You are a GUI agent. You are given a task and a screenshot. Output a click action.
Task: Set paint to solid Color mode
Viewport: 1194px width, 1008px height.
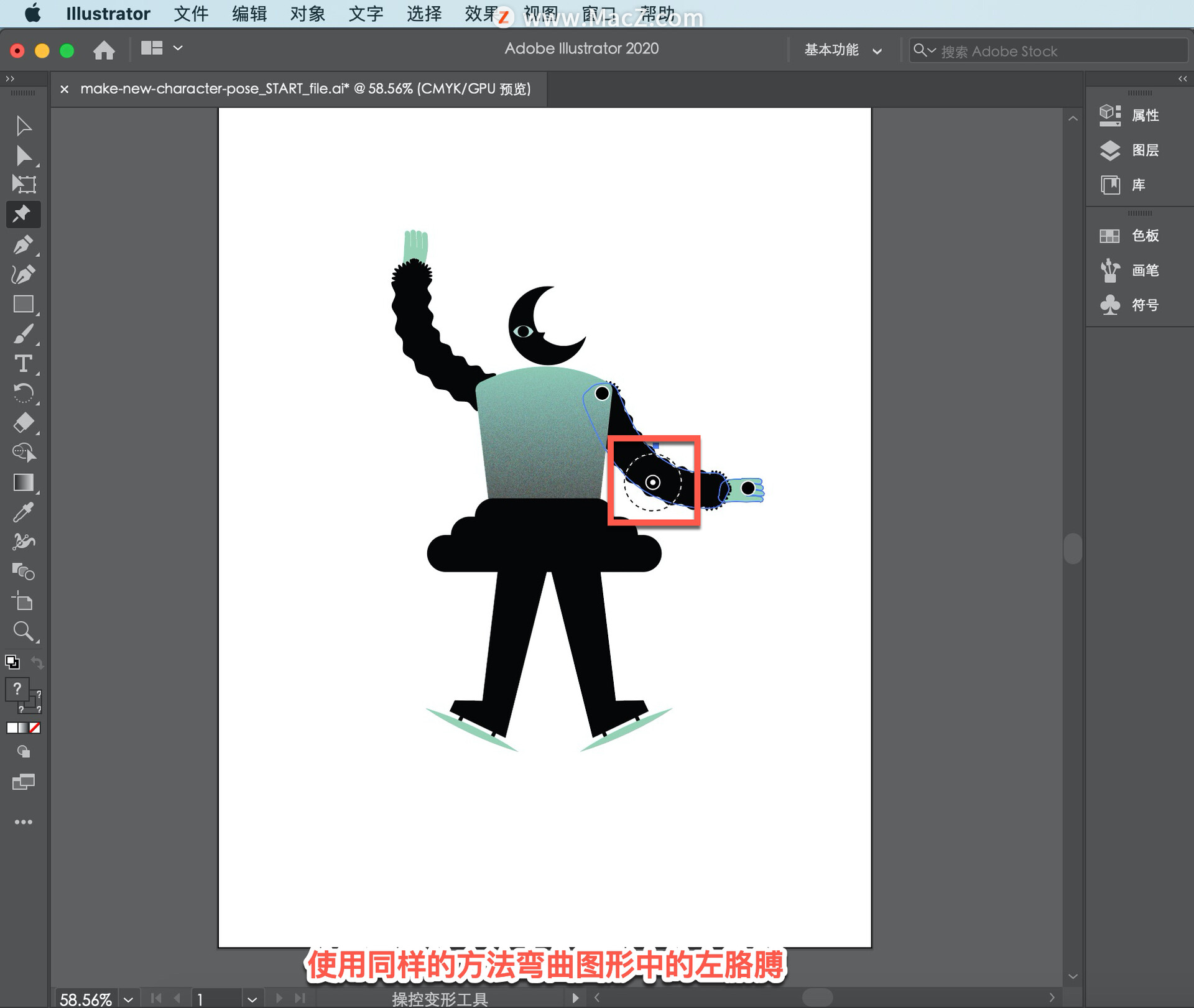[x=12, y=728]
